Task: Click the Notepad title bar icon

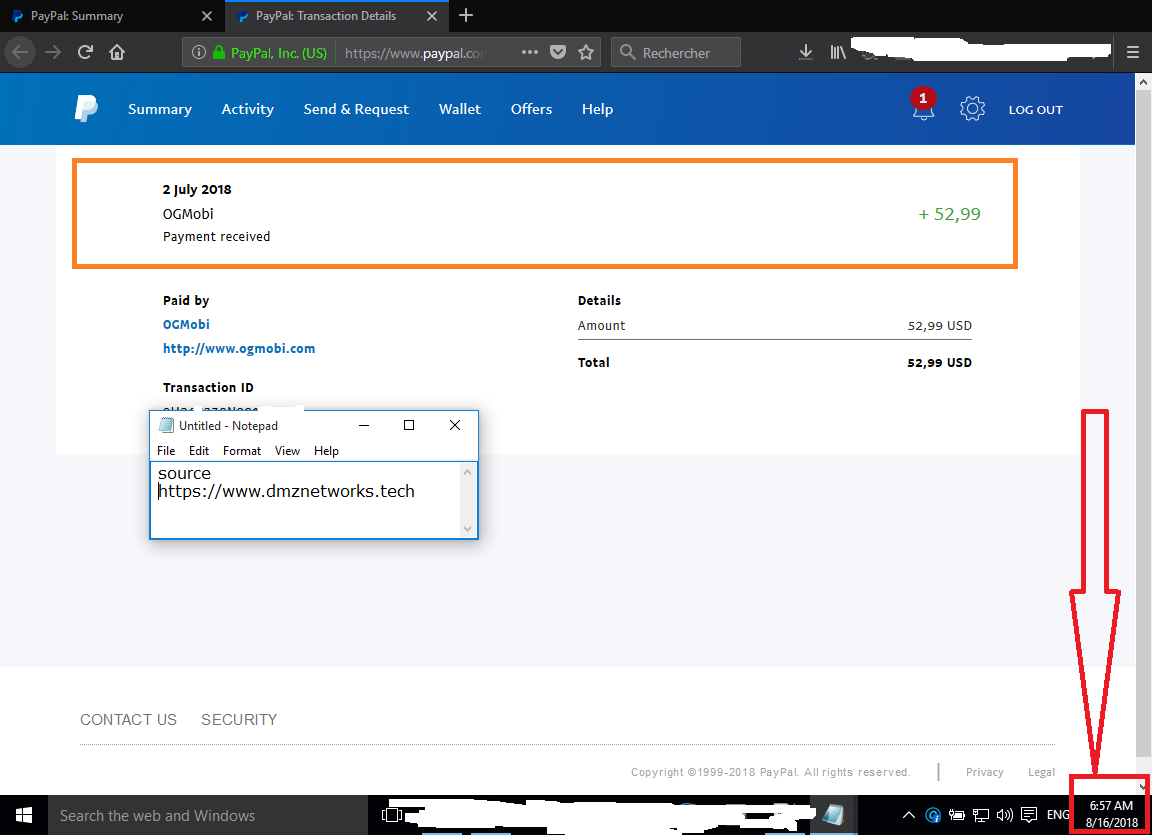Action: coord(167,425)
